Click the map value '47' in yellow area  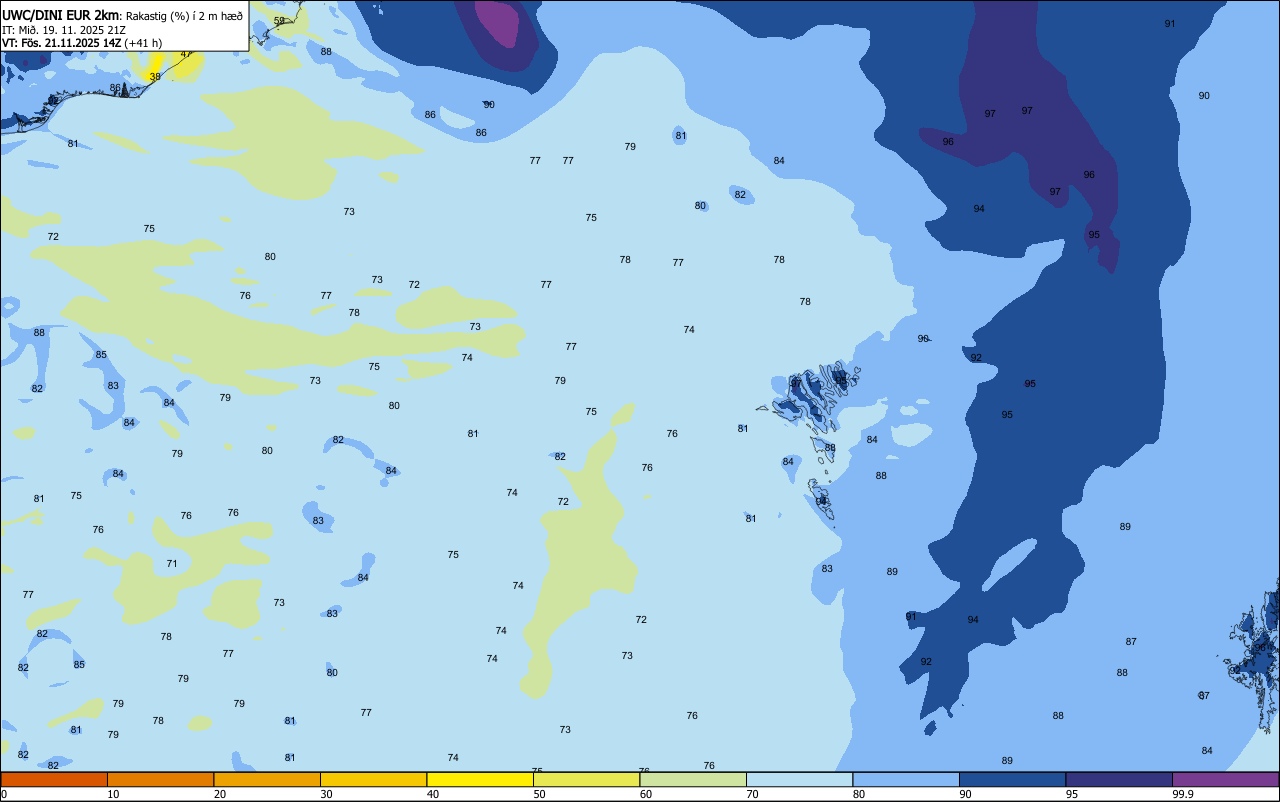tap(186, 54)
